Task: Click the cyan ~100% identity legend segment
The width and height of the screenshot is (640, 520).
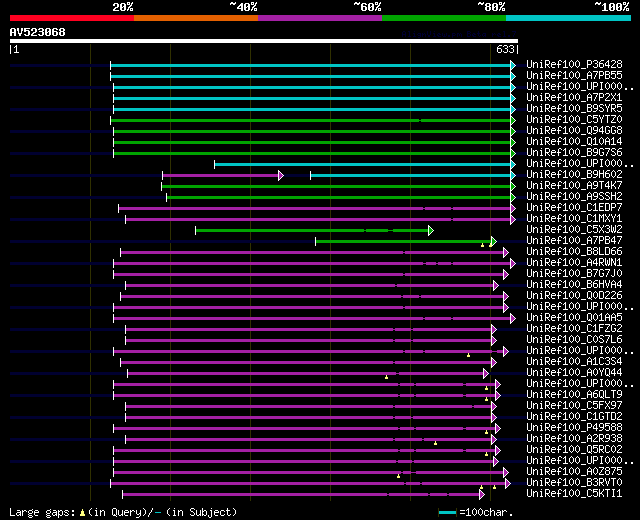Action: coord(568,18)
